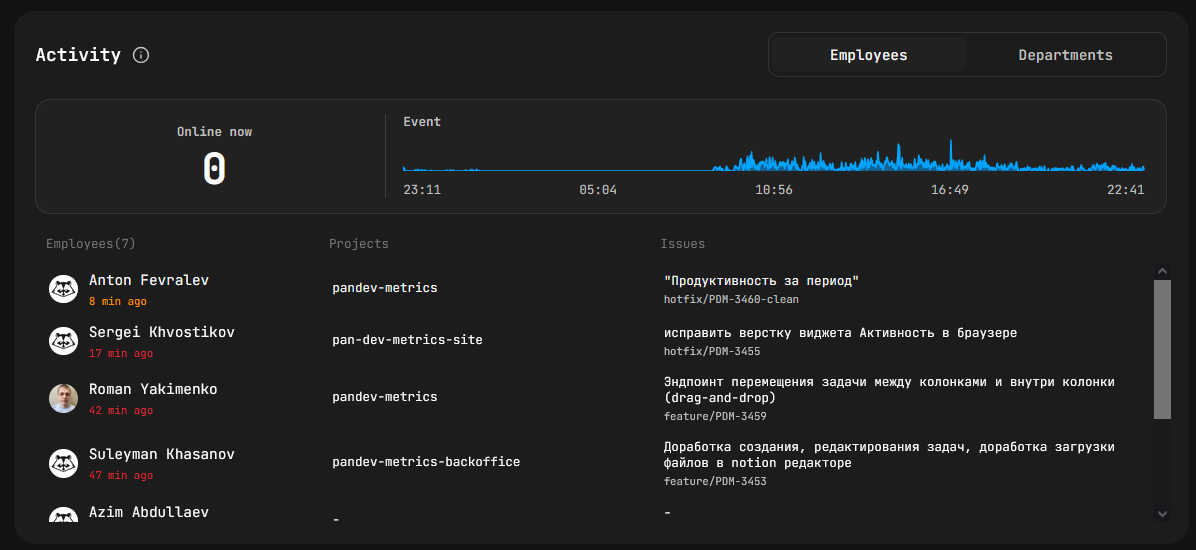Click the employee list scrollbar thumb
This screenshot has height=550, width=1196.
point(1162,348)
